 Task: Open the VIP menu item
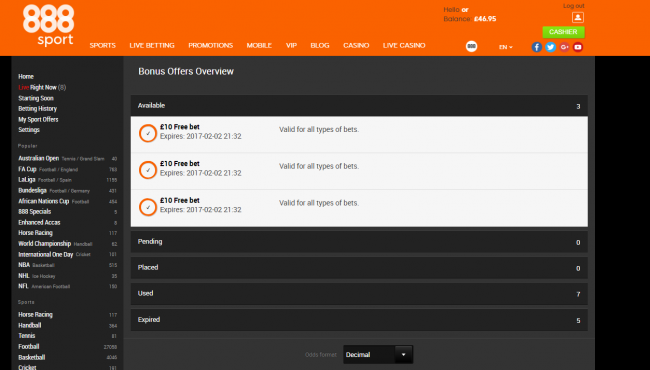291,46
